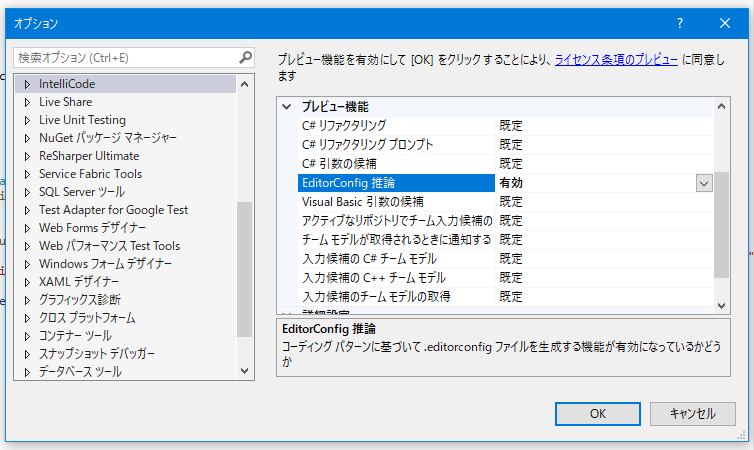
Task: Select 入力候補の C++ チーム モデル row
Action: click(x=505, y=278)
